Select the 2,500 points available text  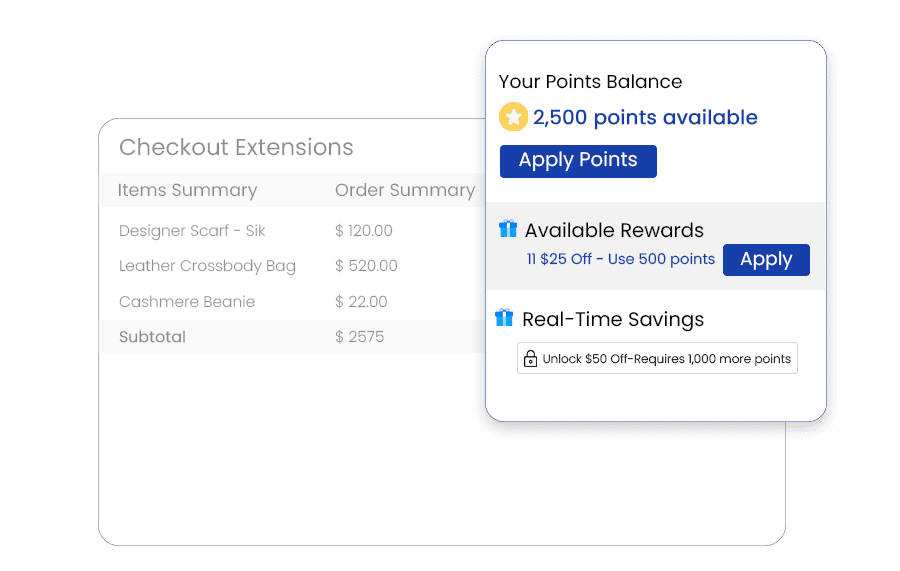pyautogui.click(x=645, y=118)
